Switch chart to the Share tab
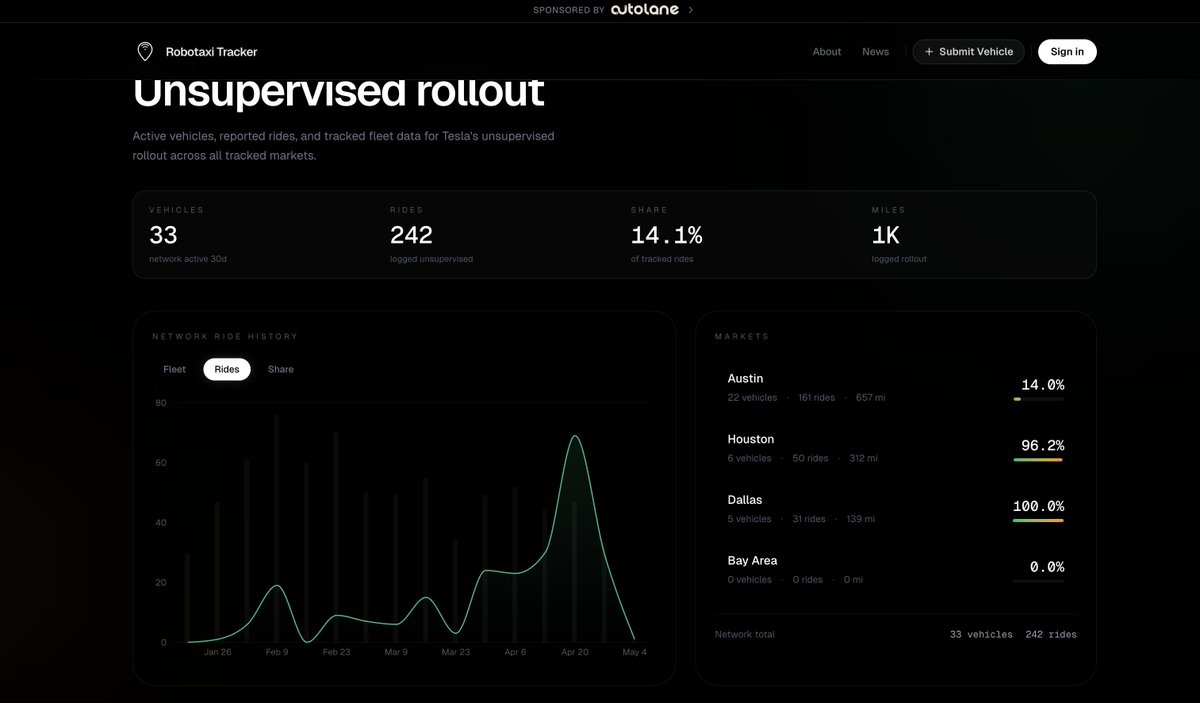 [281, 369]
